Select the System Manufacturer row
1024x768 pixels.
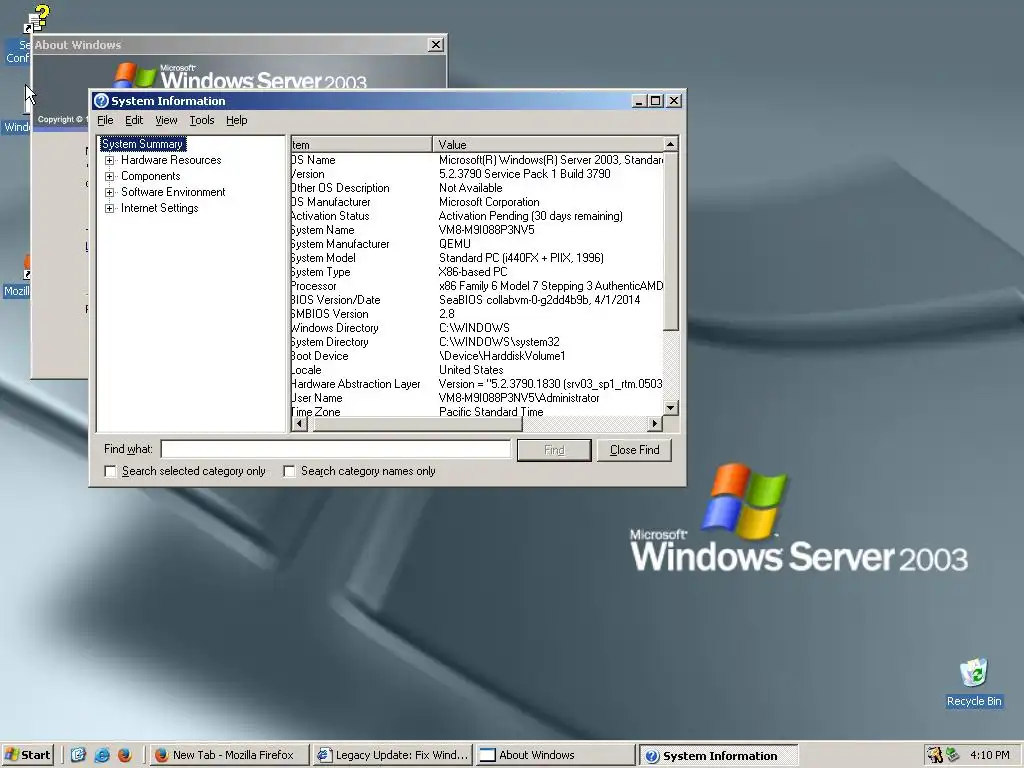(x=477, y=244)
